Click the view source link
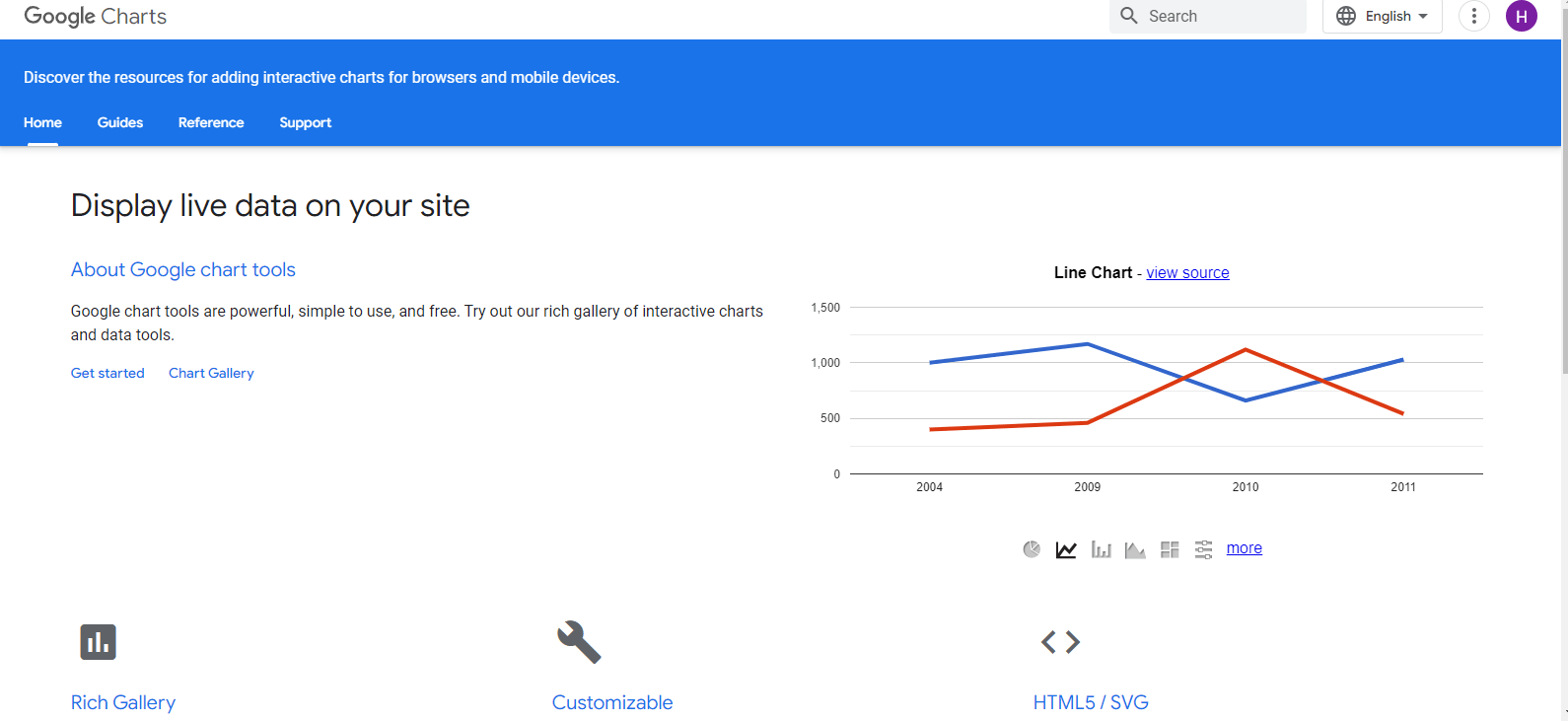 click(x=1187, y=272)
